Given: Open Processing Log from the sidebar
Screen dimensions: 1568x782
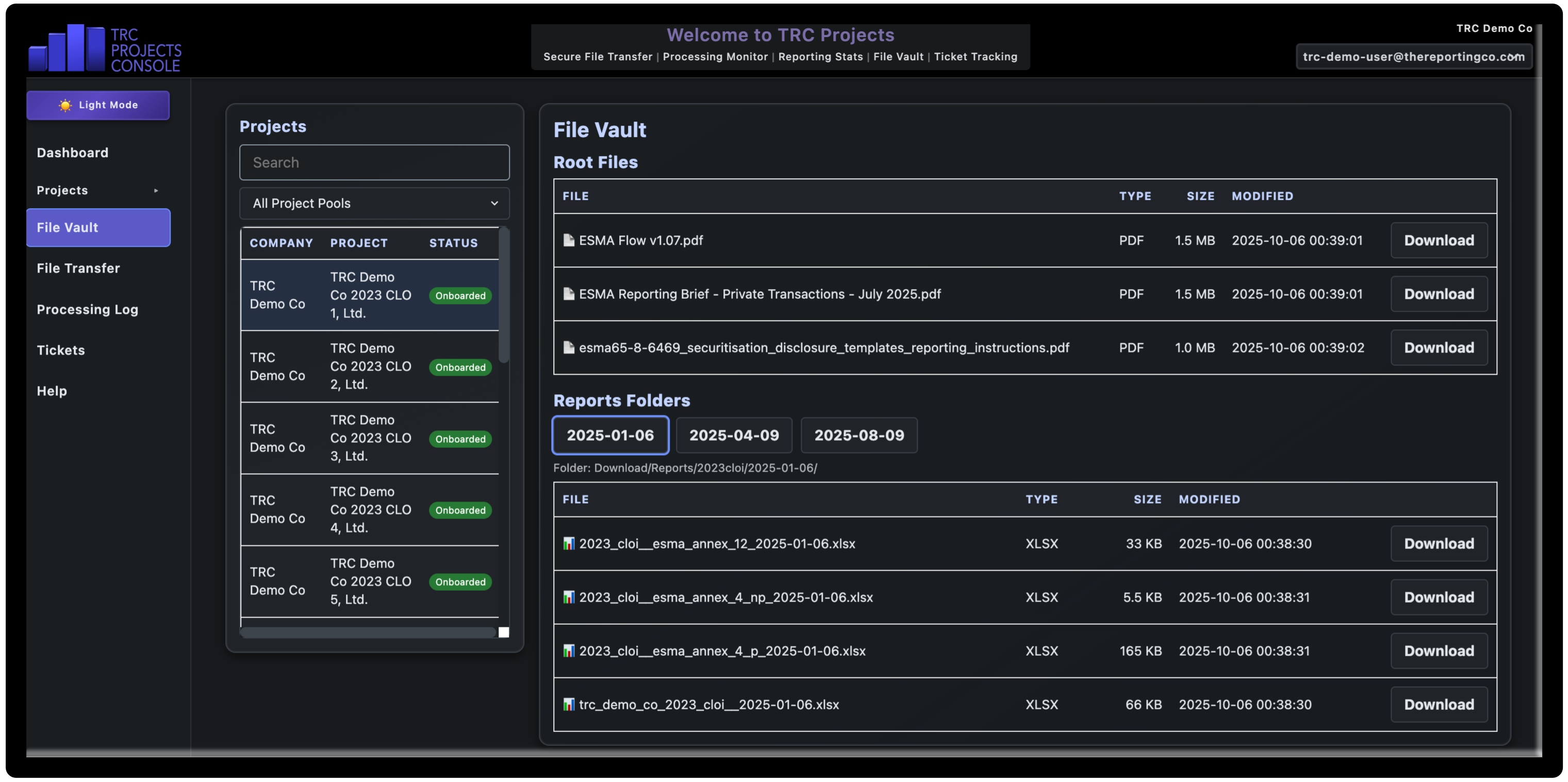Looking at the screenshot, I should point(87,310).
